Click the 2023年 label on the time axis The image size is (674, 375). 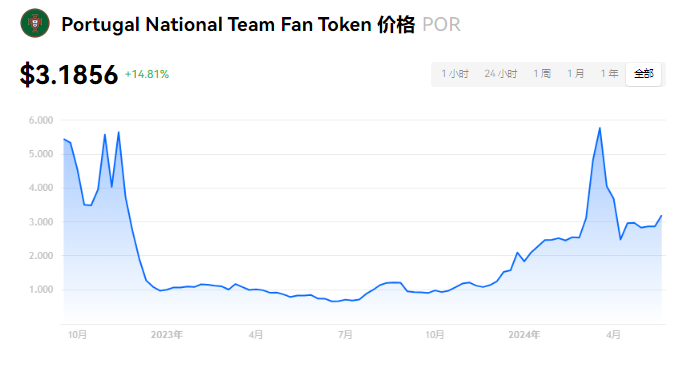[x=167, y=335]
